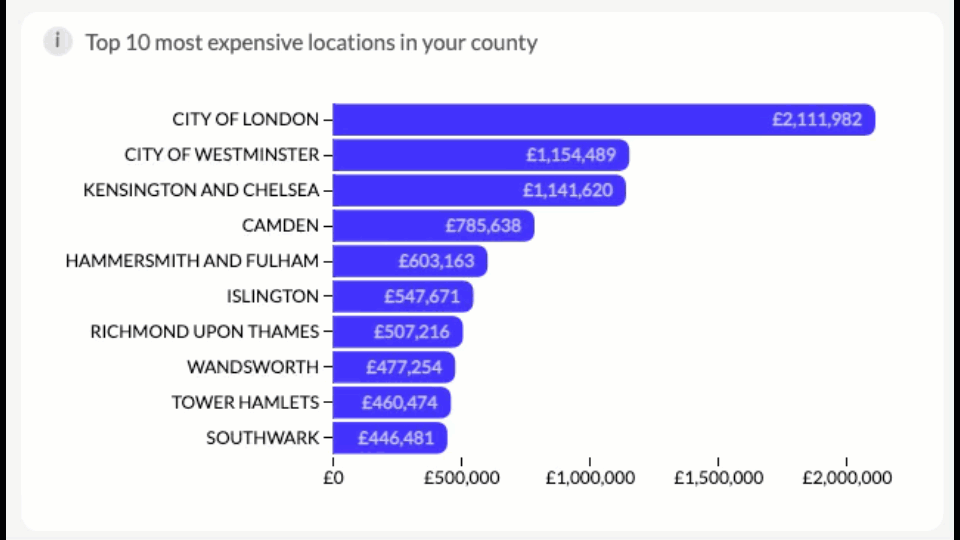Click the CITY OF LONDON axis label

coord(245,120)
